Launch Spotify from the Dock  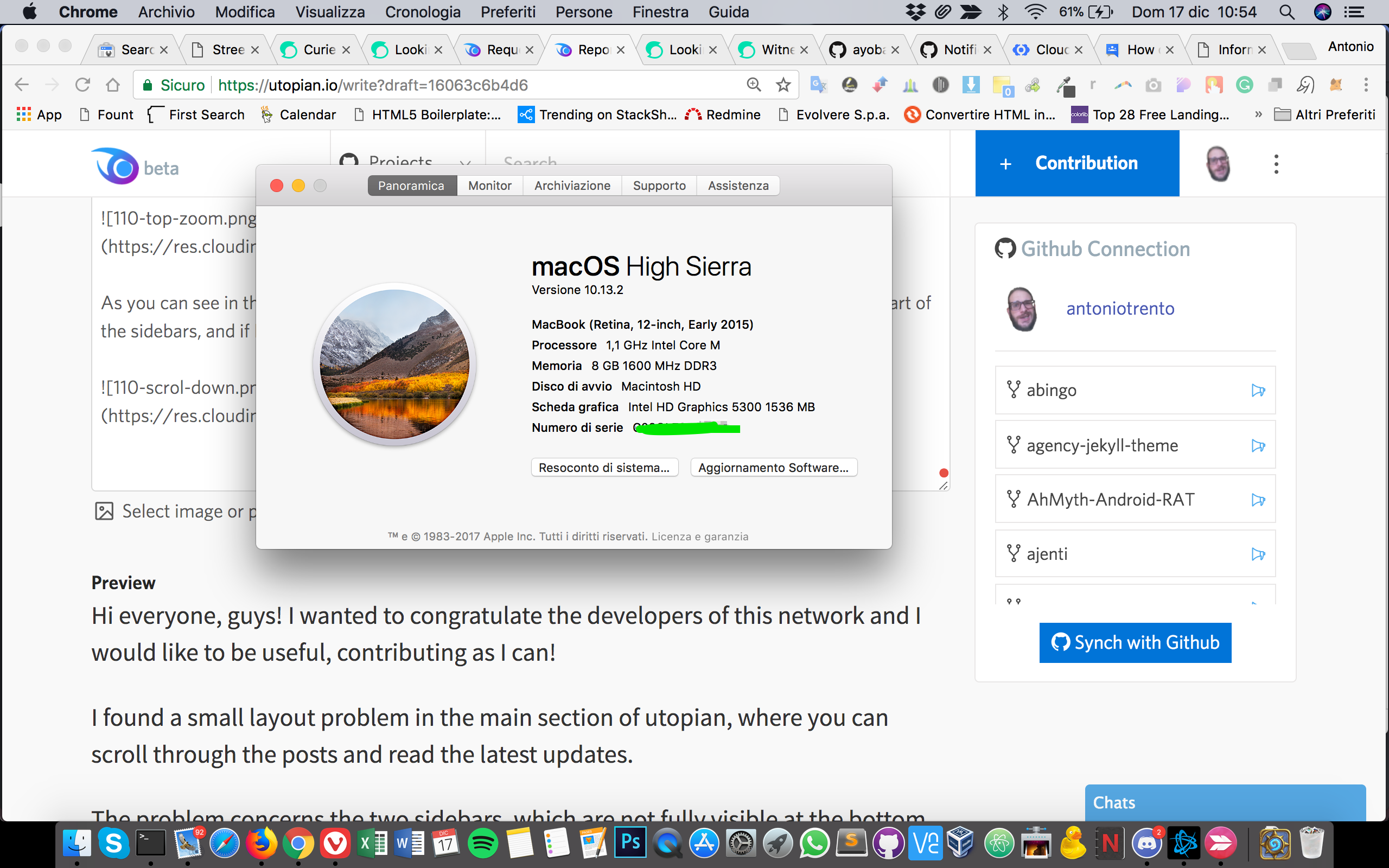point(483,843)
